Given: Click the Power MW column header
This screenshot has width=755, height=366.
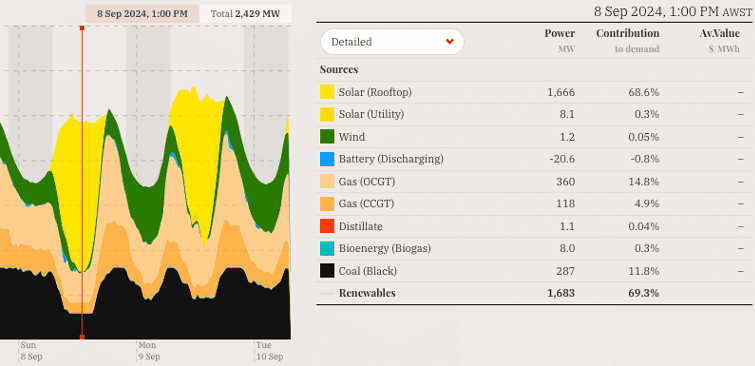Looking at the screenshot, I should (x=560, y=40).
